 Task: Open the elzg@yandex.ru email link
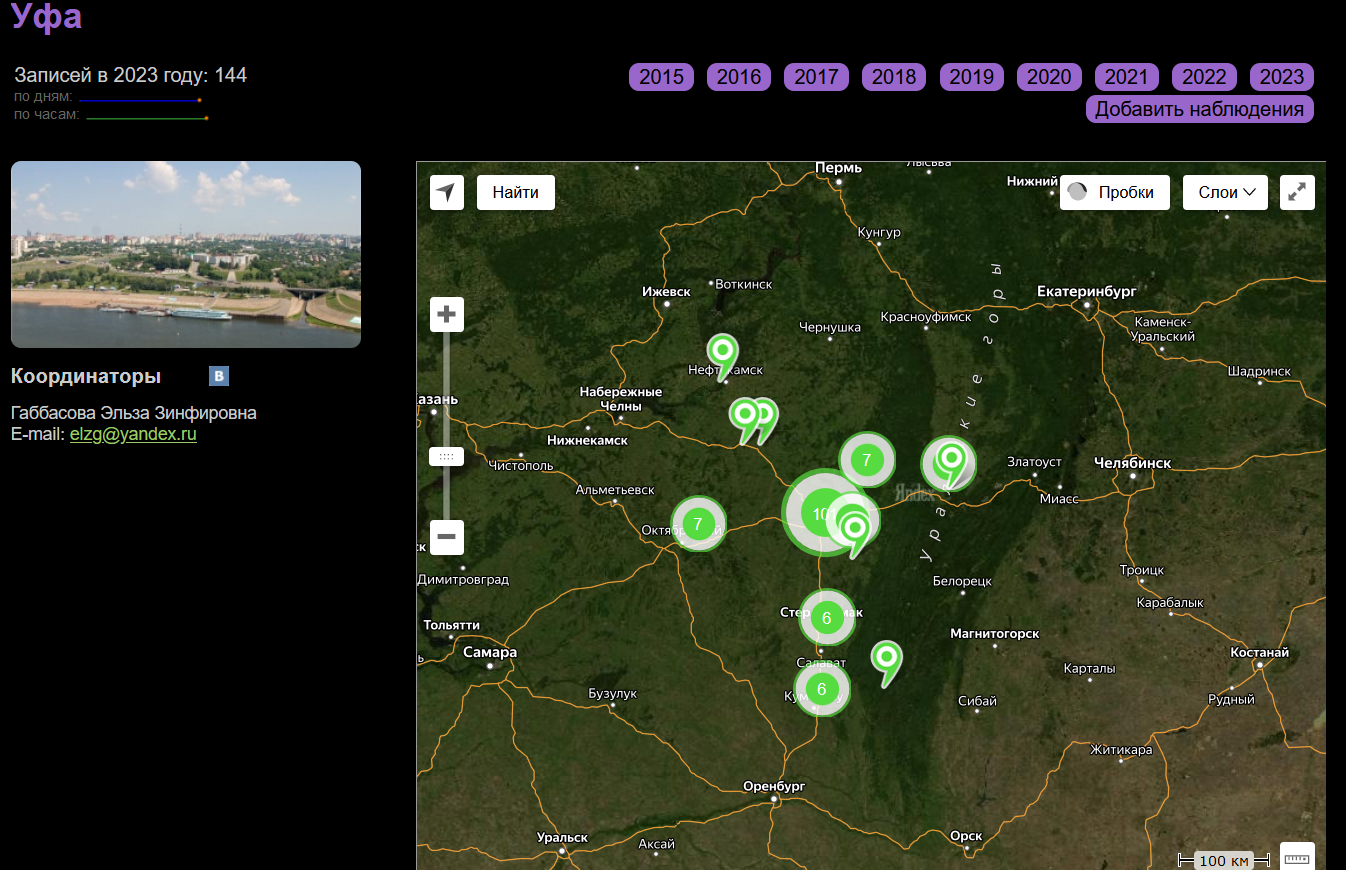coord(133,434)
